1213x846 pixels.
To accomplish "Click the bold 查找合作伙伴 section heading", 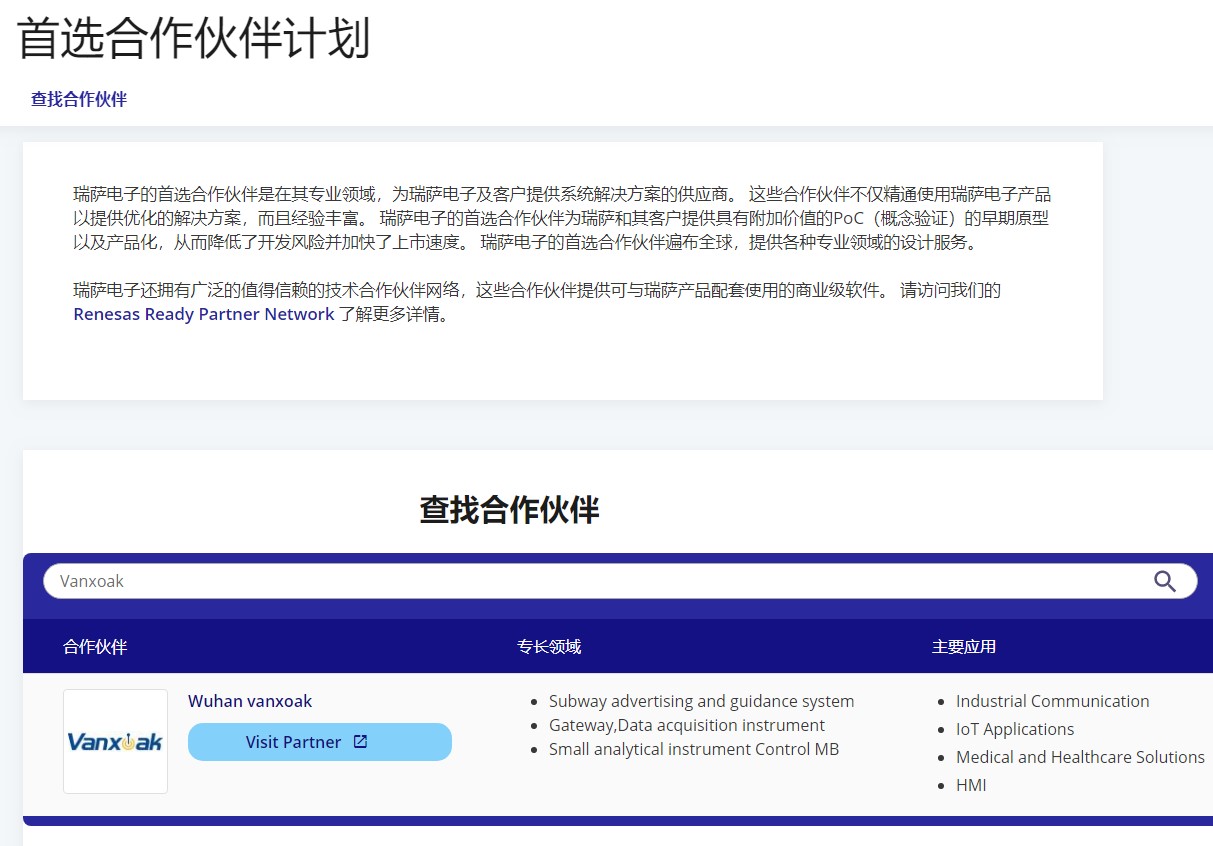I will coord(509,510).
